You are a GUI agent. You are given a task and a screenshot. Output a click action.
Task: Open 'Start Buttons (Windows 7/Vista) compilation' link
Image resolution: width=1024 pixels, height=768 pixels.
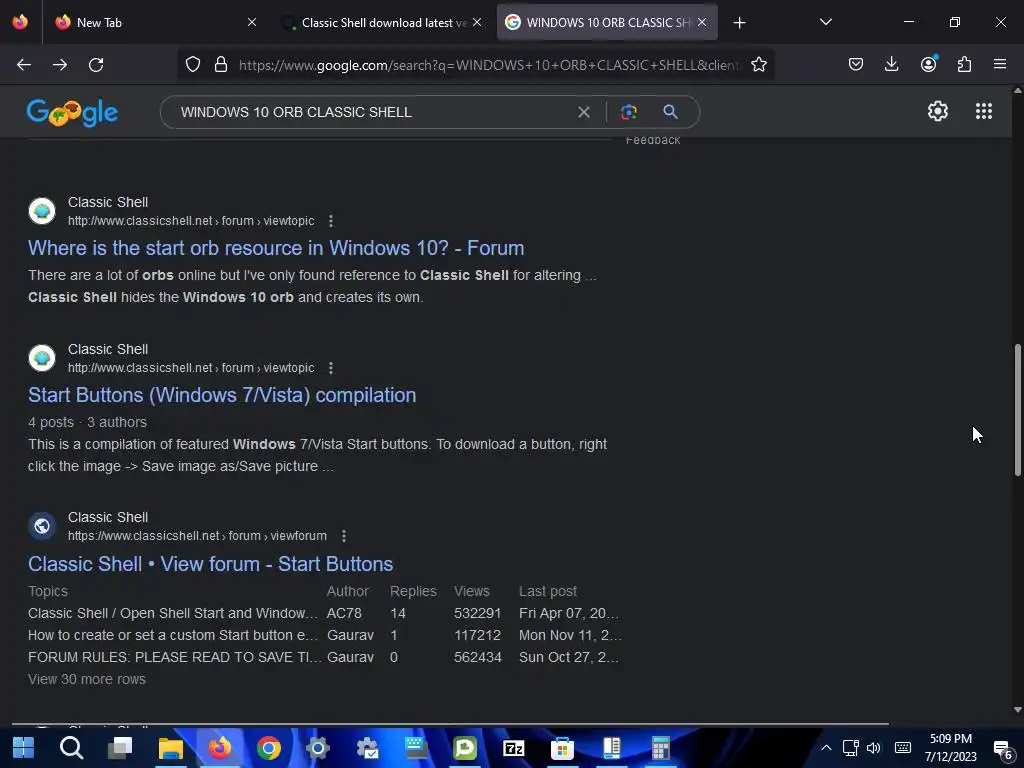222,395
